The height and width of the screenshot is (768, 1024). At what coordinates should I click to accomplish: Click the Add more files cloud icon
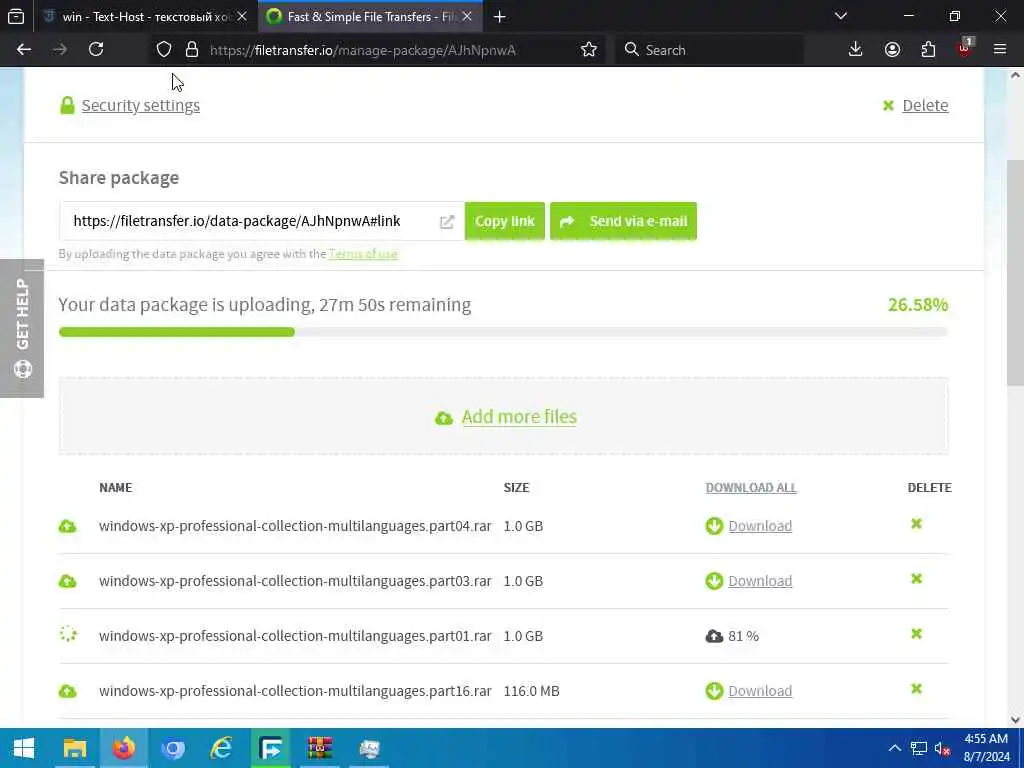444,418
